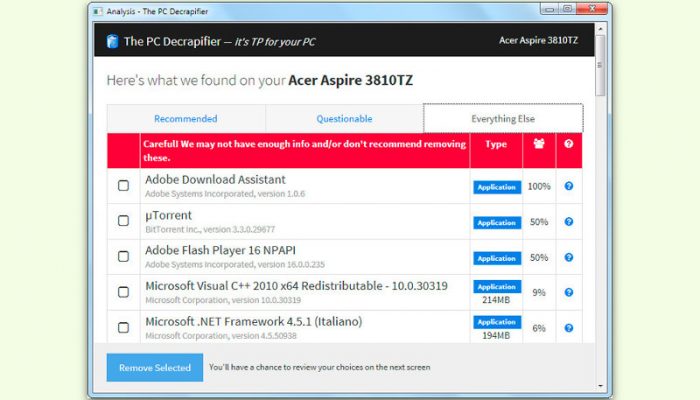Image resolution: width=700 pixels, height=400 pixels.
Task: Click Microsoft .NET Framework 4.5.1 (Italiano) title
Action: tap(254, 321)
